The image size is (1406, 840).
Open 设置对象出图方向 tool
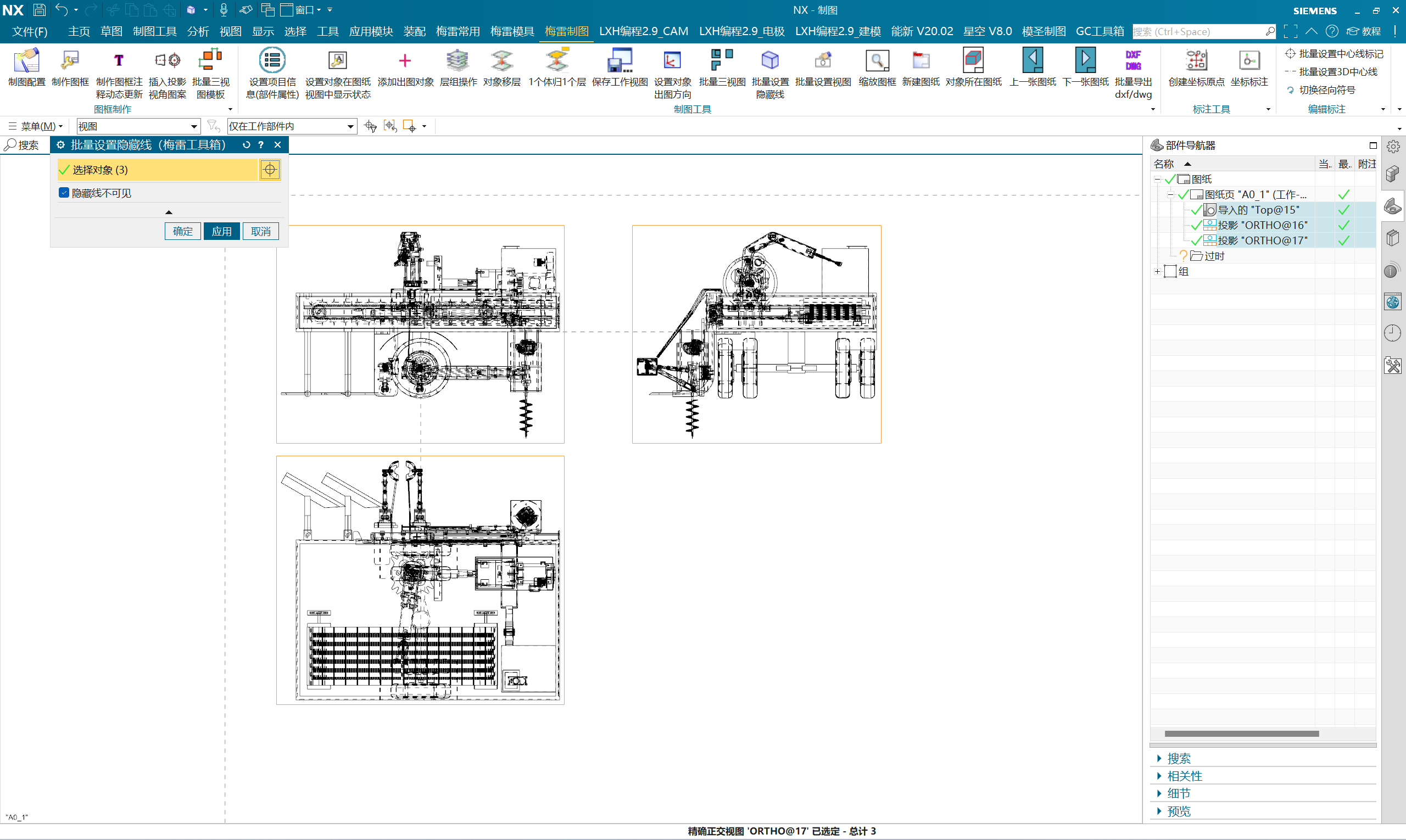coord(673,73)
